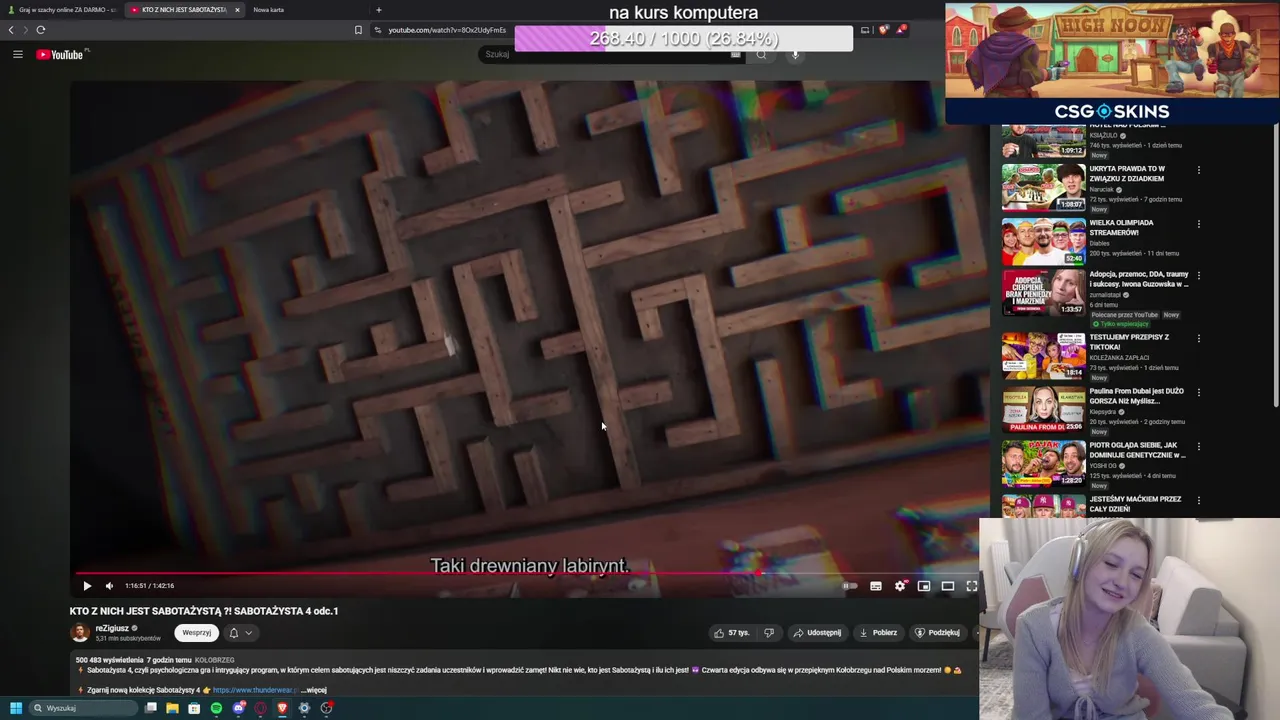This screenshot has width=1280, height=720.
Task: Open the Windows Start menu
Action: point(15,708)
